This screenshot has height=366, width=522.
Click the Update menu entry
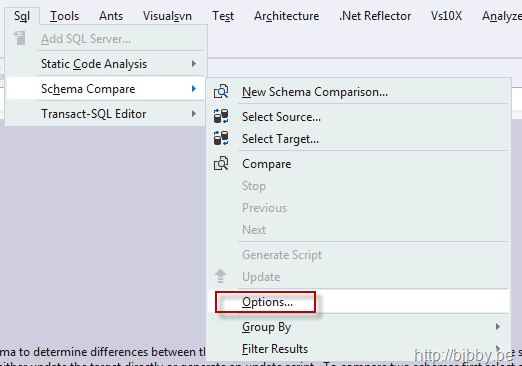coord(358,277)
